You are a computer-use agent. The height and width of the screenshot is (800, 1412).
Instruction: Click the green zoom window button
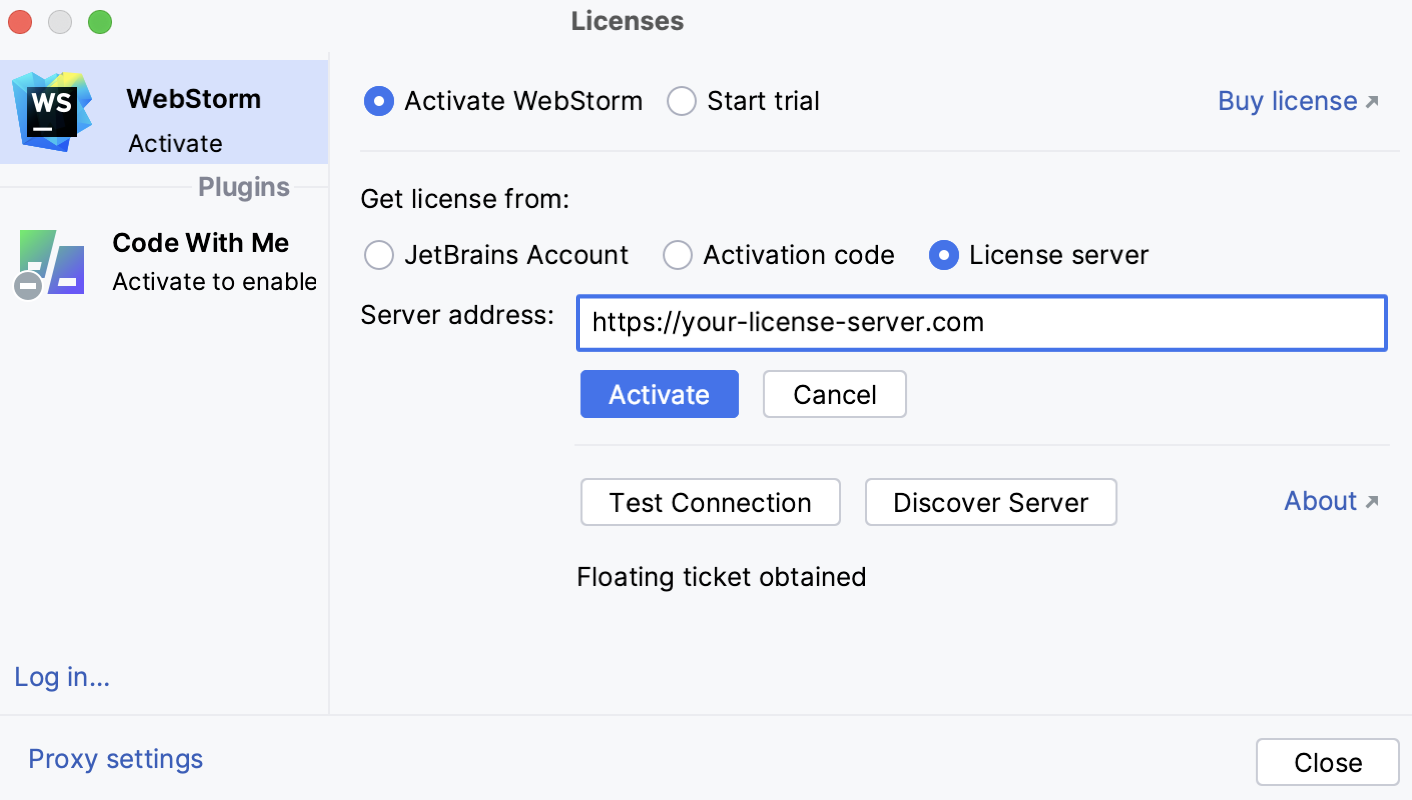pyautogui.click(x=100, y=21)
